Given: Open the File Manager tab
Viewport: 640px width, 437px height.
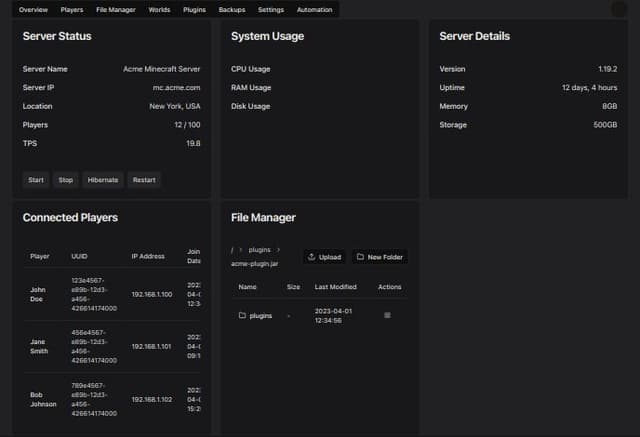Looking at the screenshot, I should click(x=116, y=9).
